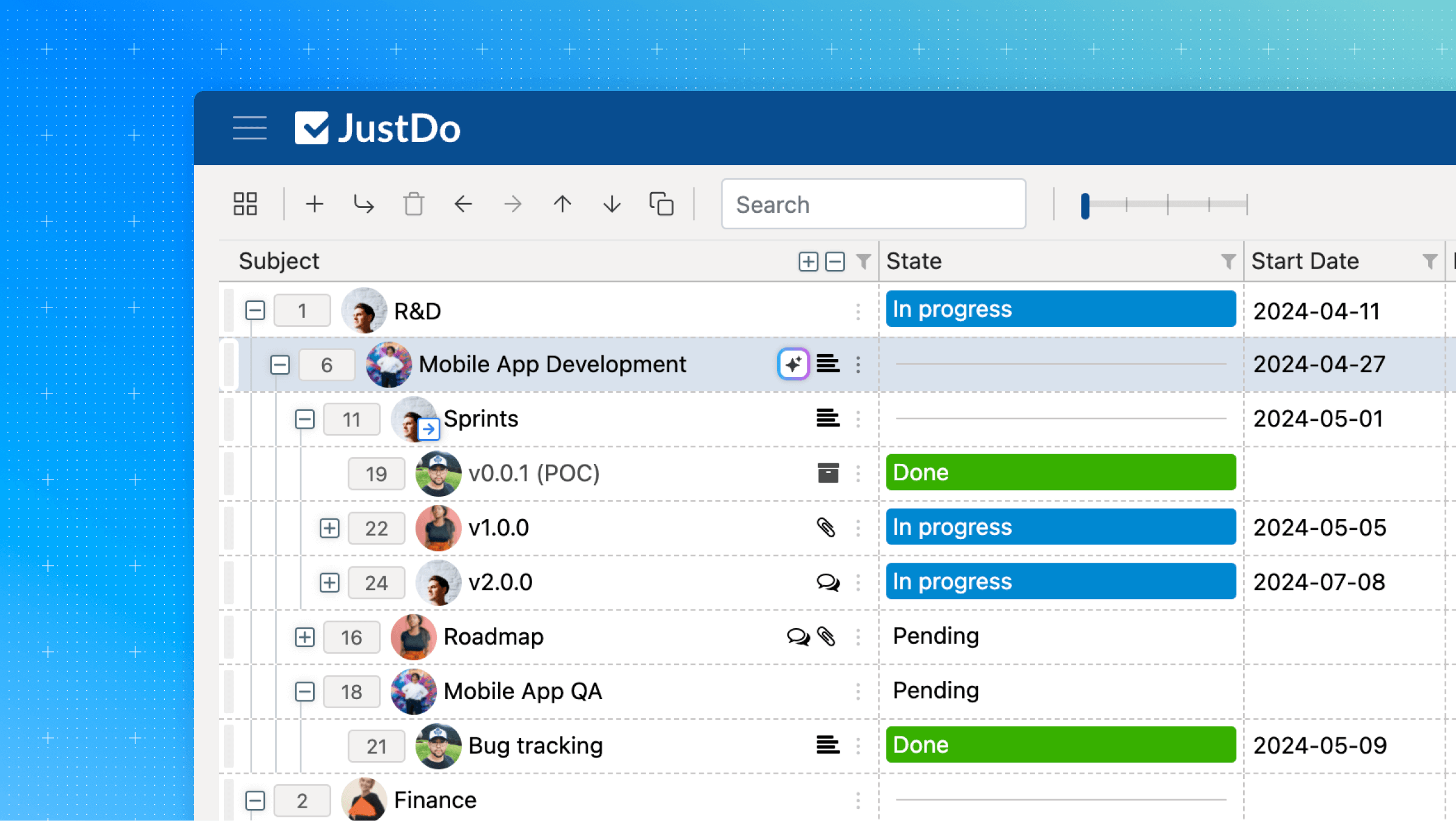Change In progress state of v2.0.0
1456x821 pixels.
click(x=1060, y=581)
